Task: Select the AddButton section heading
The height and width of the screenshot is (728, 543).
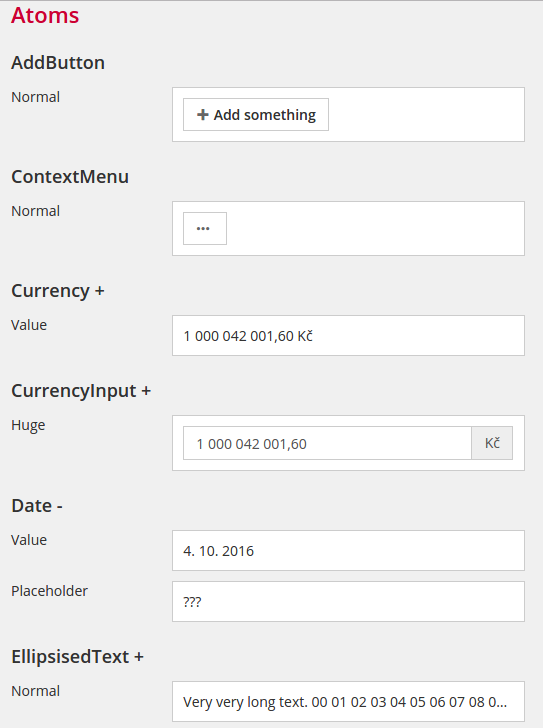Action: (x=58, y=63)
